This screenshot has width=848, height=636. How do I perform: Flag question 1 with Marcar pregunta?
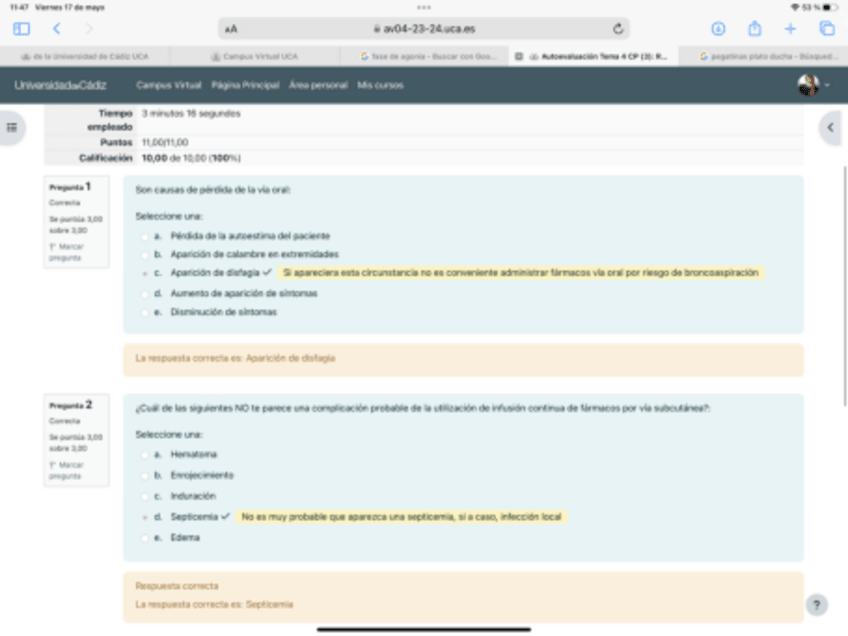(x=66, y=252)
